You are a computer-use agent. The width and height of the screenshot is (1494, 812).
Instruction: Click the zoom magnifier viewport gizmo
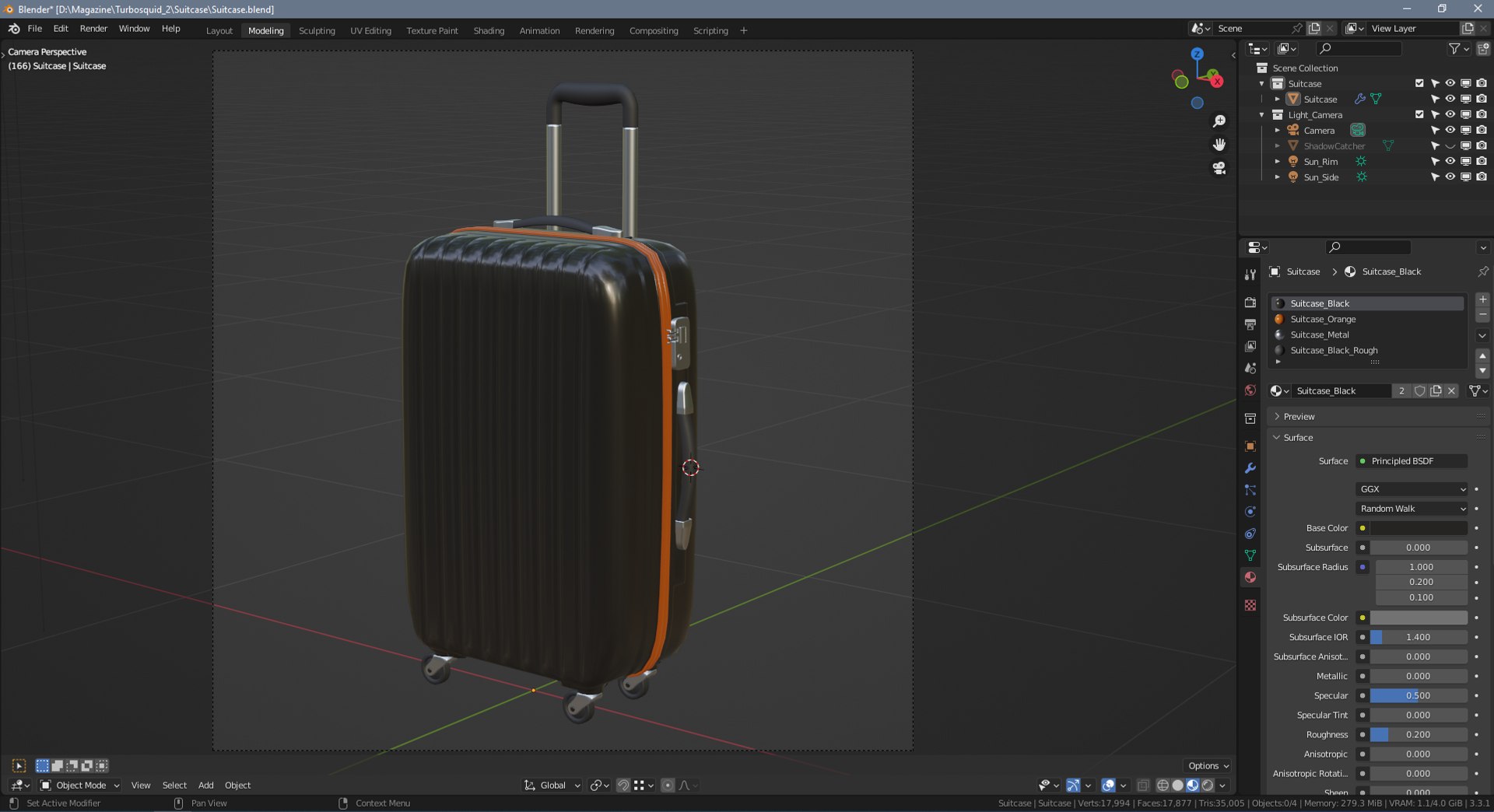(x=1219, y=121)
